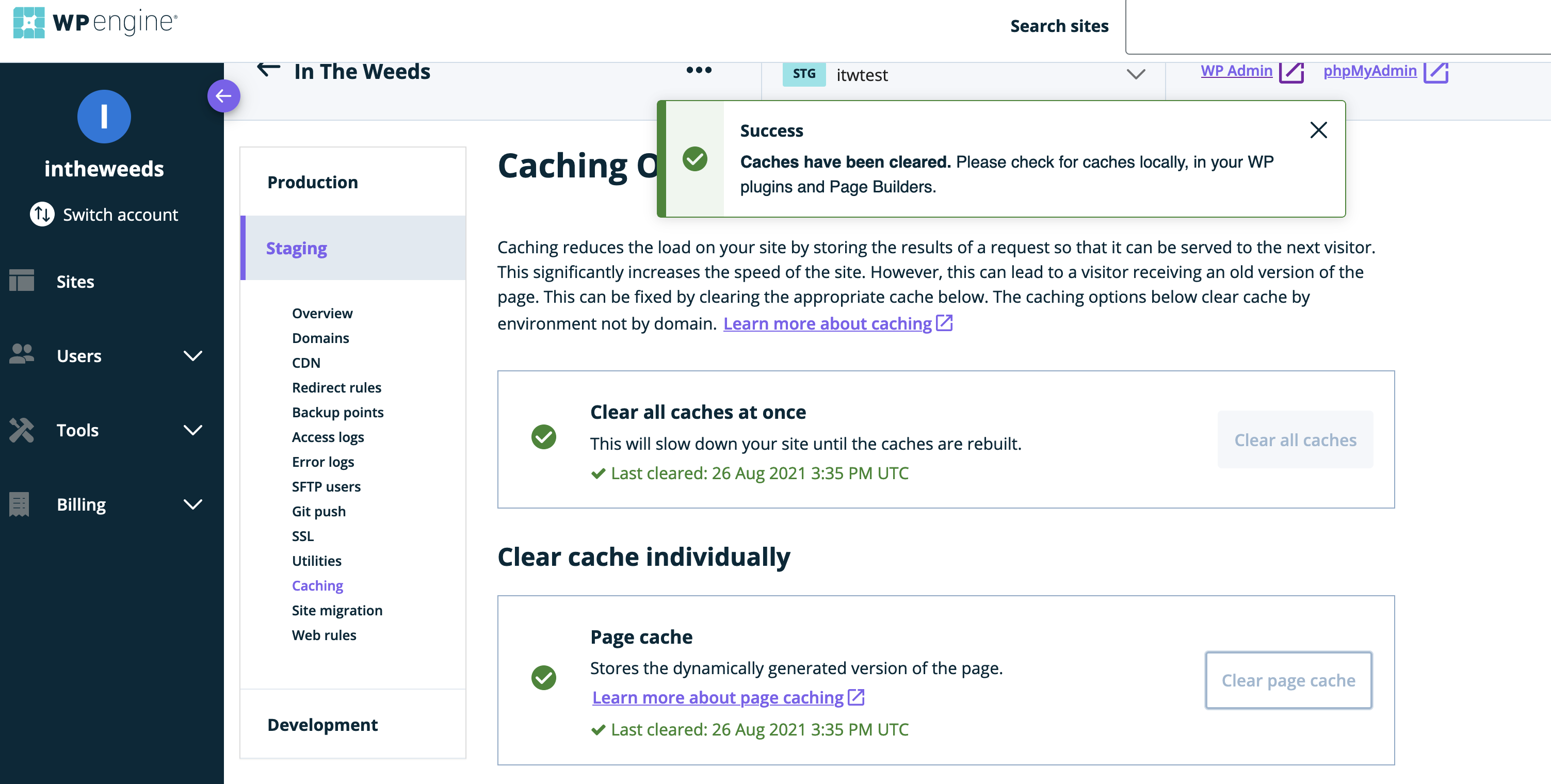Open the itwtest environment dropdown
Viewport: 1551px width, 784px height.
tap(1135, 75)
